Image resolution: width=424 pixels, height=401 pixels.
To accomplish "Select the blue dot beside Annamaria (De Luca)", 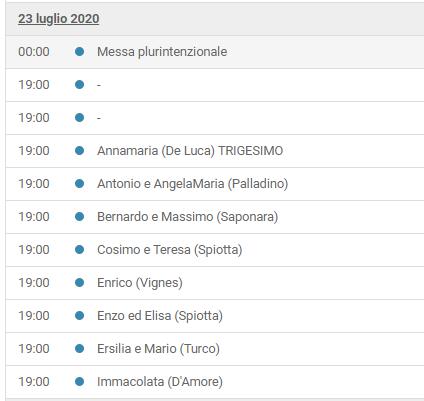I will [x=79, y=151].
